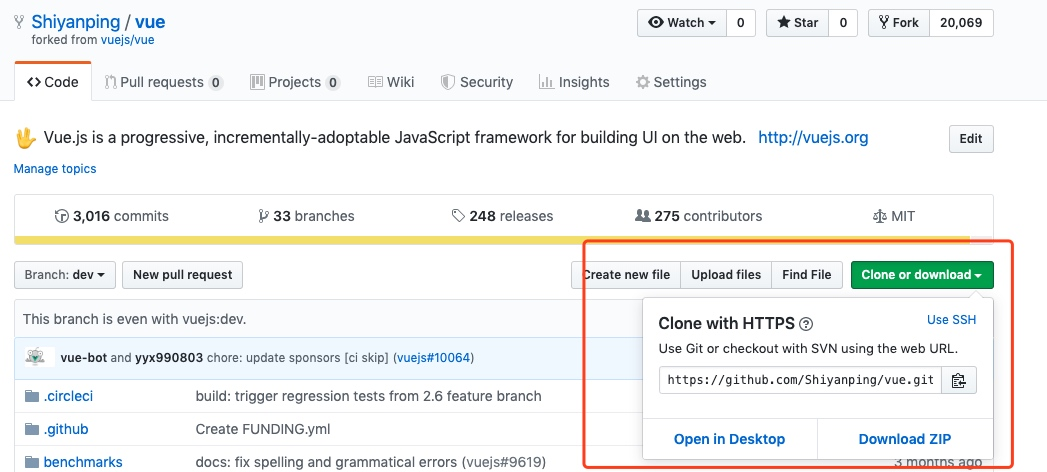Viewport: 1047px width, 472px height.
Task: View the 33 branches
Action: (x=306, y=216)
